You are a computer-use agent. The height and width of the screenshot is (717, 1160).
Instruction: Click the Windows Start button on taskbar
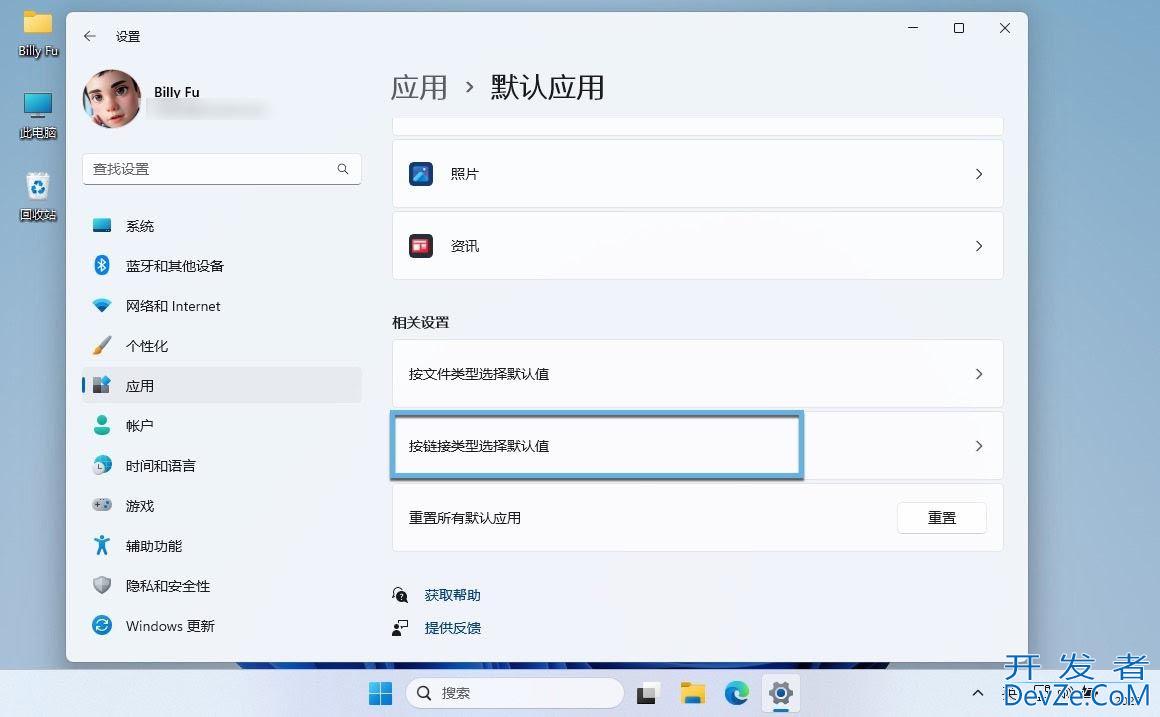pyautogui.click(x=380, y=693)
